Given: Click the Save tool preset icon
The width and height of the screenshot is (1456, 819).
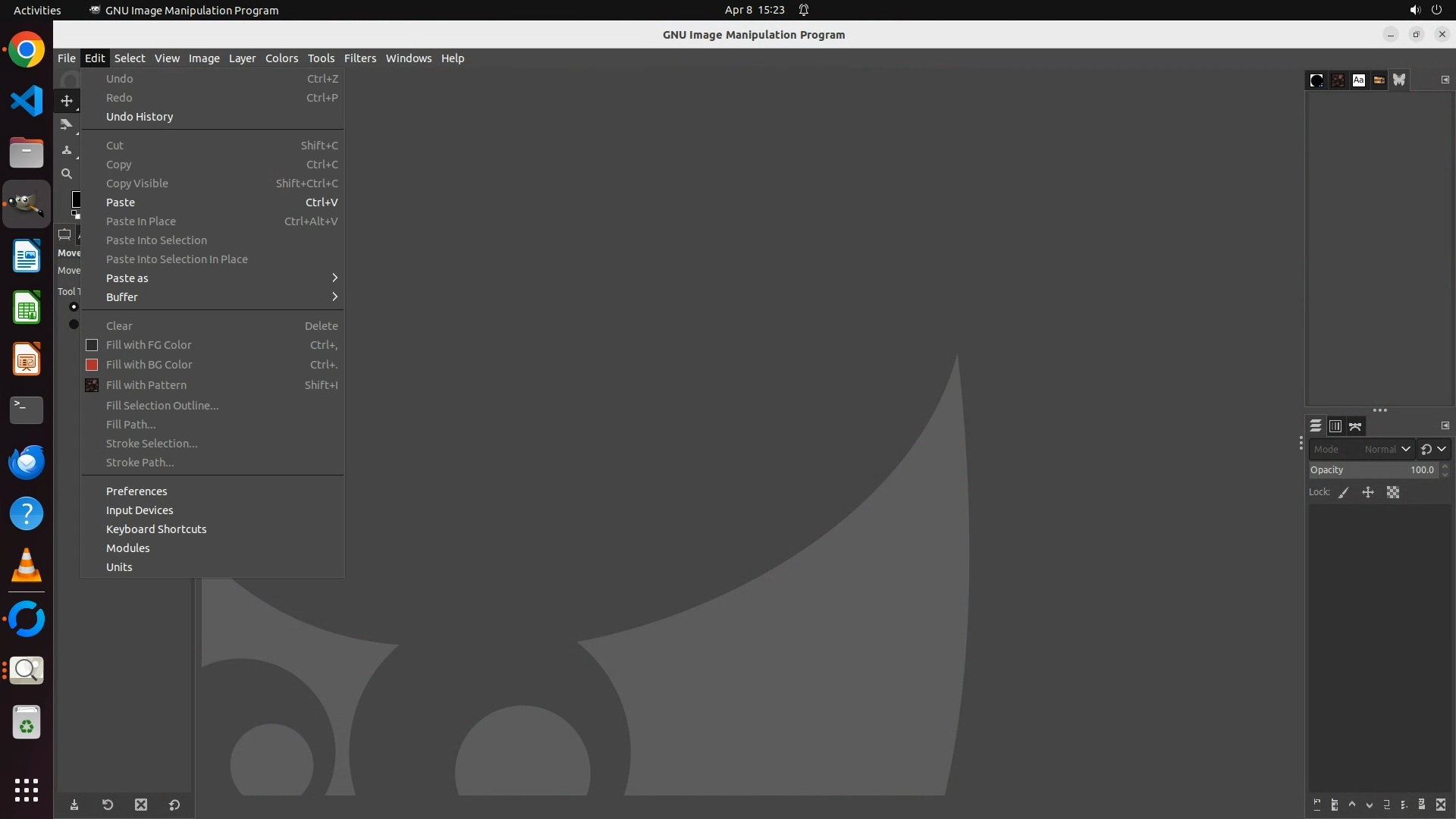Looking at the screenshot, I should tap(74, 805).
